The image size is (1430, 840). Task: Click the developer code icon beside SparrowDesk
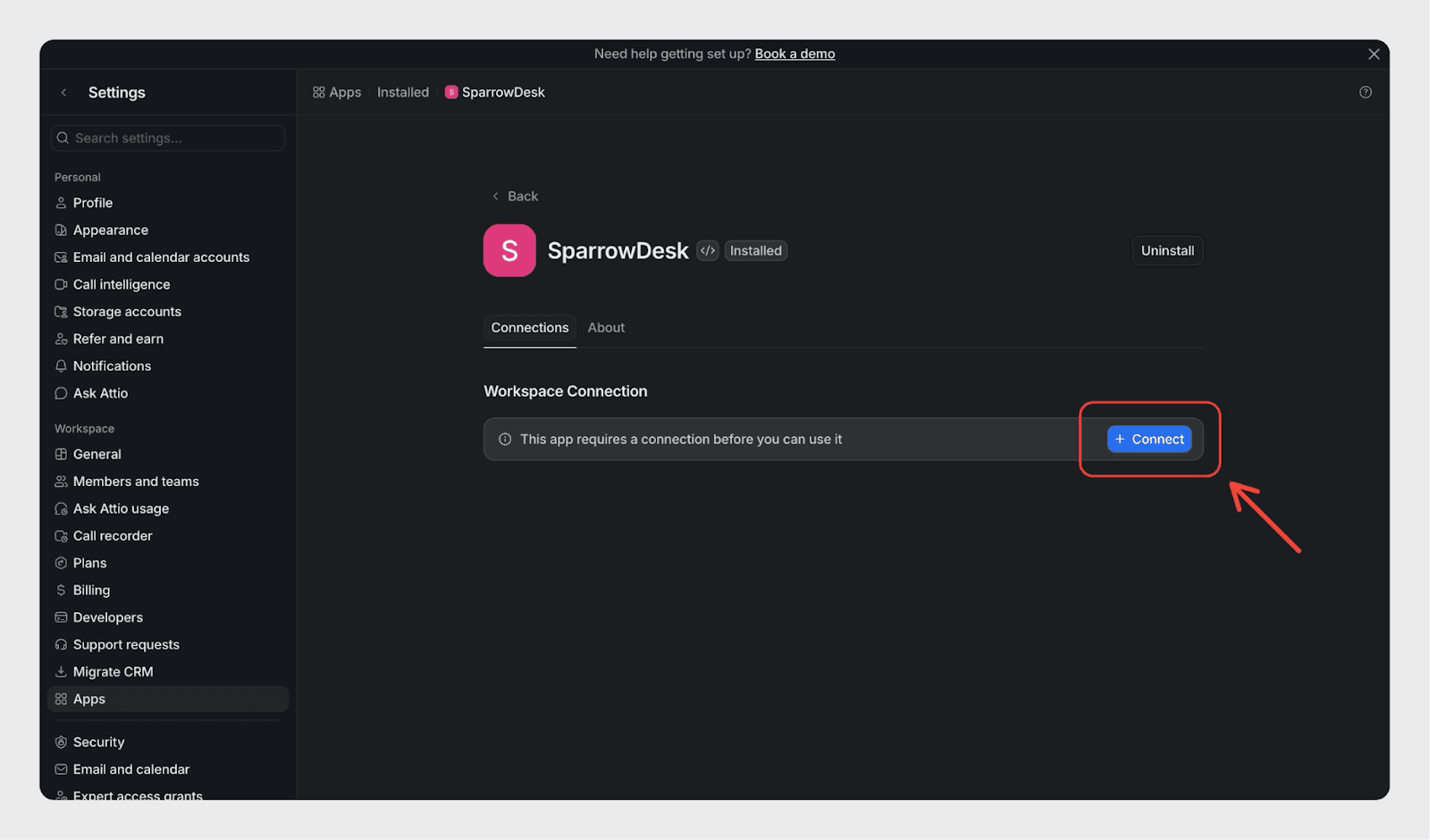707,250
